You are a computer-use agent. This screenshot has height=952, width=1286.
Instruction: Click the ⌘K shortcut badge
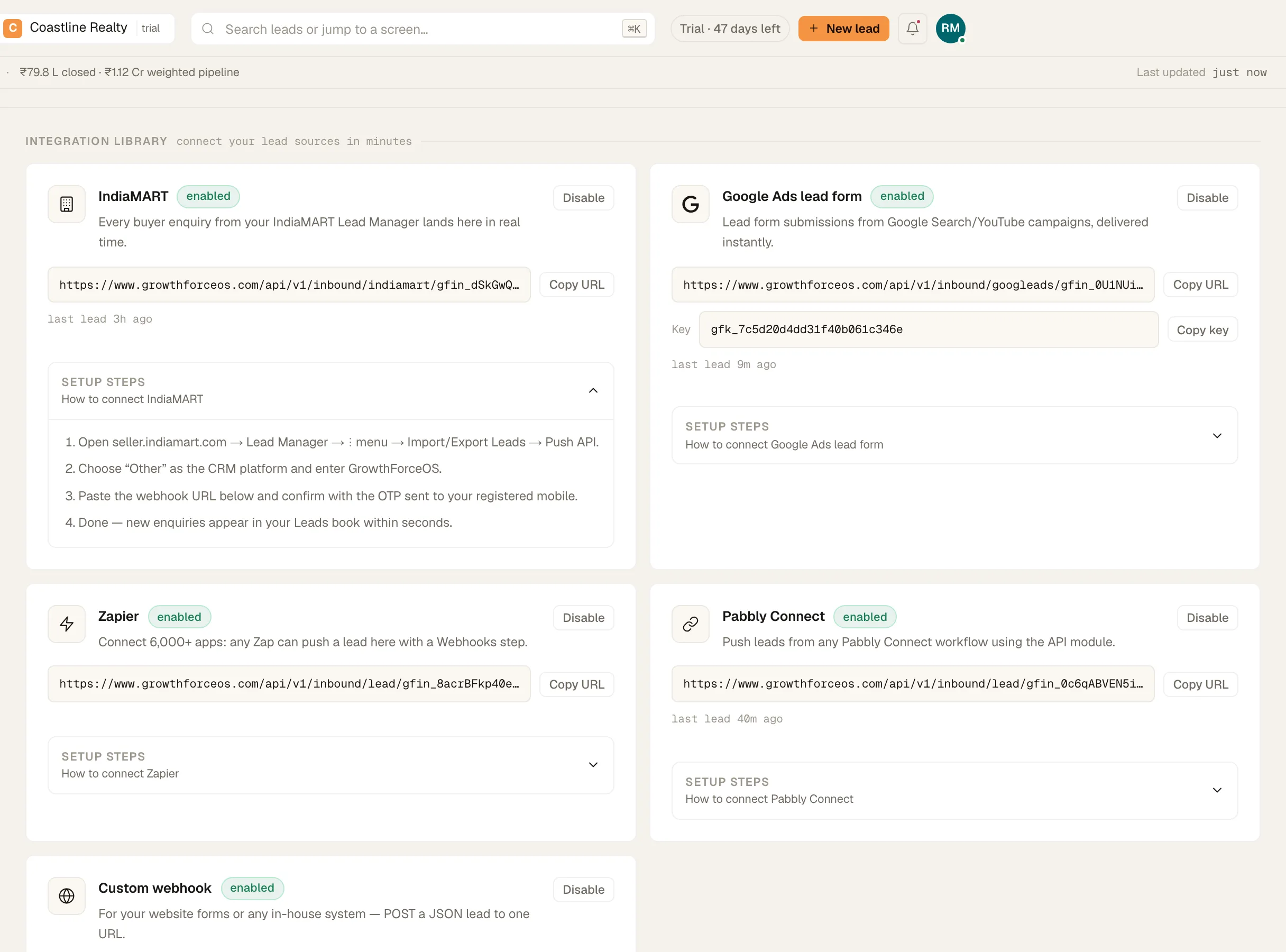pos(635,29)
